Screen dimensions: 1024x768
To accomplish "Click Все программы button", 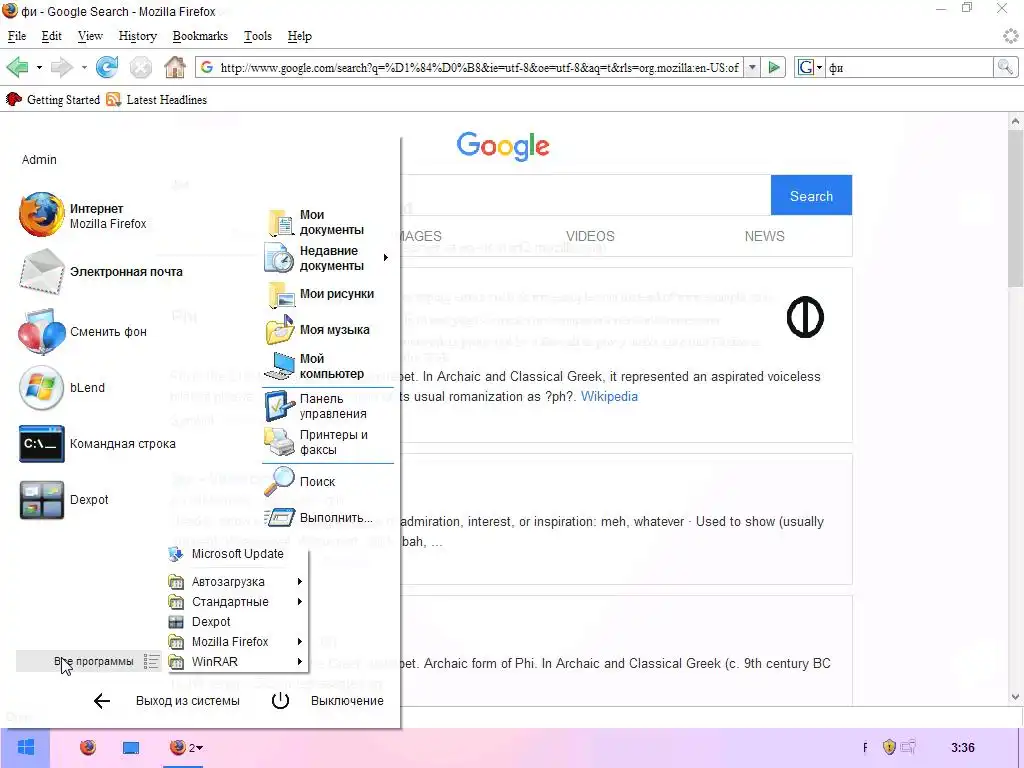I will coord(89,662).
